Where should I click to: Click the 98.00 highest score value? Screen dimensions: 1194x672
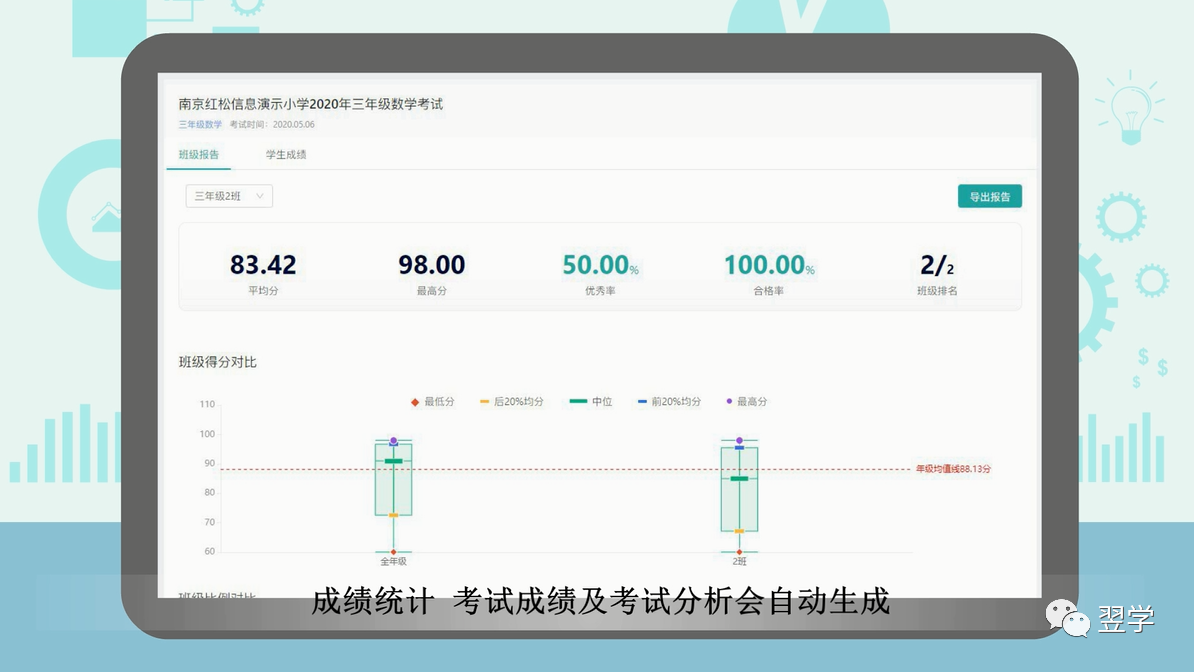[x=432, y=265]
